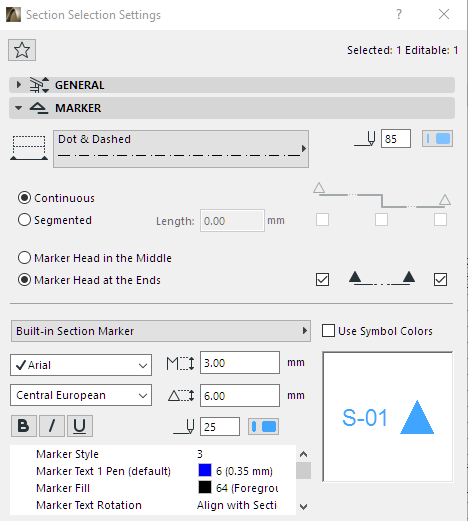The height and width of the screenshot is (521, 468).
Task: Check the left segment marker checkbox
Action: [322, 220]
